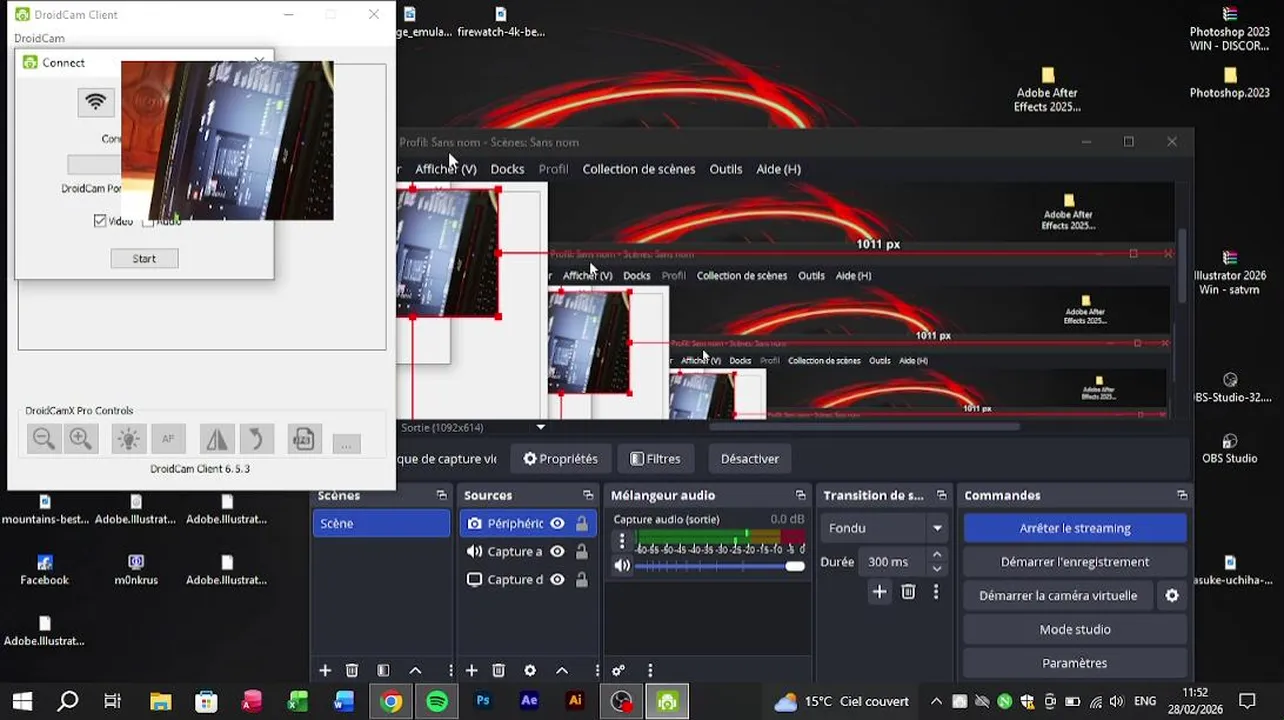Toggle the phone LED flash lightbulb icon
The height and width of the screenshot is (720, 1284).
128,439
